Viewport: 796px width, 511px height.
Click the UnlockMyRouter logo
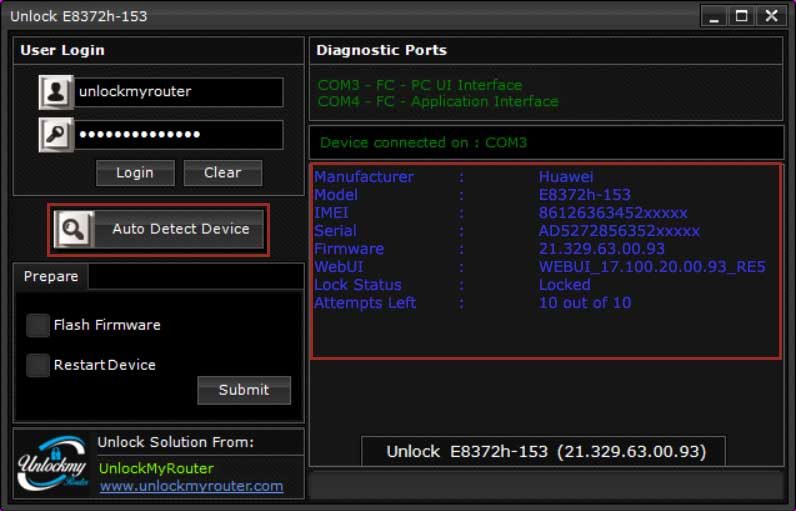point(53,464)
